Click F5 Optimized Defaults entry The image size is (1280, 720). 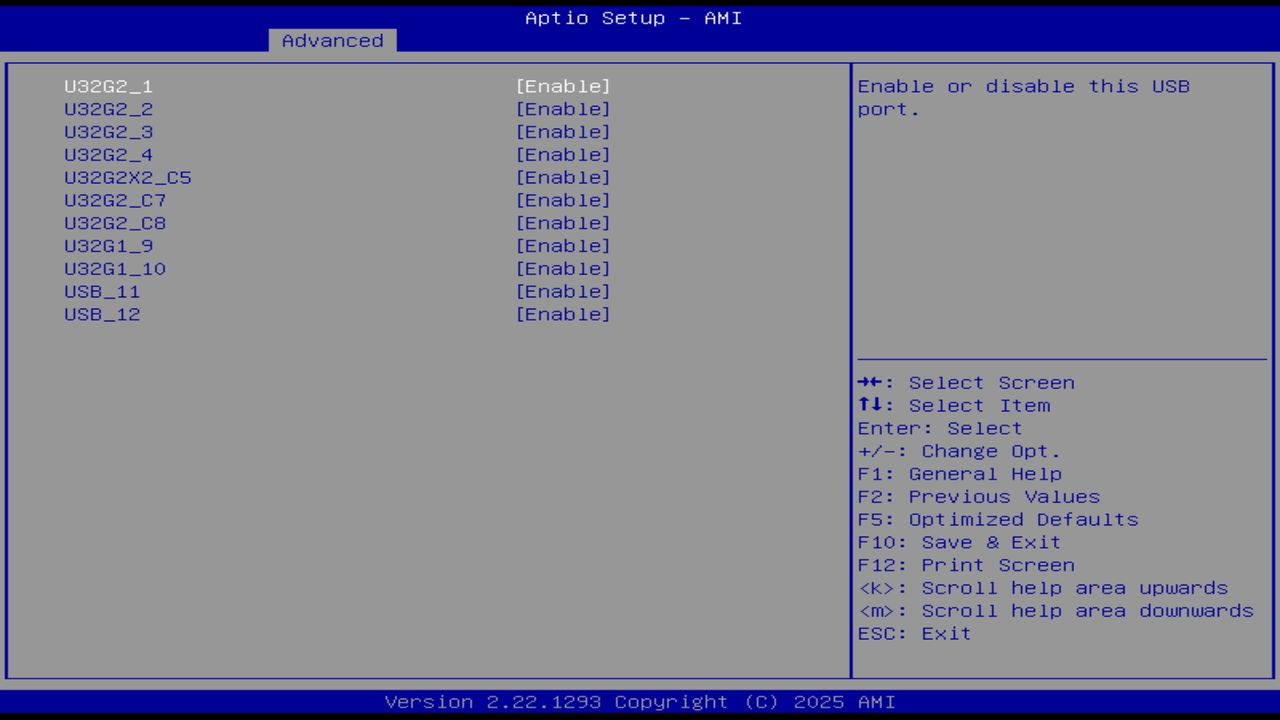click(997, 519)
